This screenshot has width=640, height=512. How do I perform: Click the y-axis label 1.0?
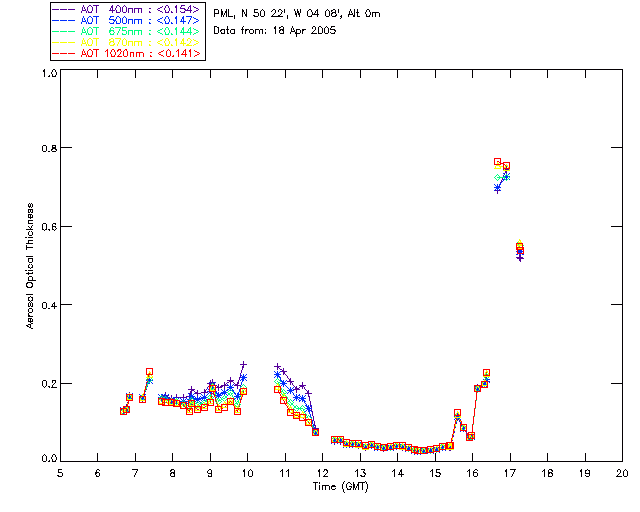[49, 73]
